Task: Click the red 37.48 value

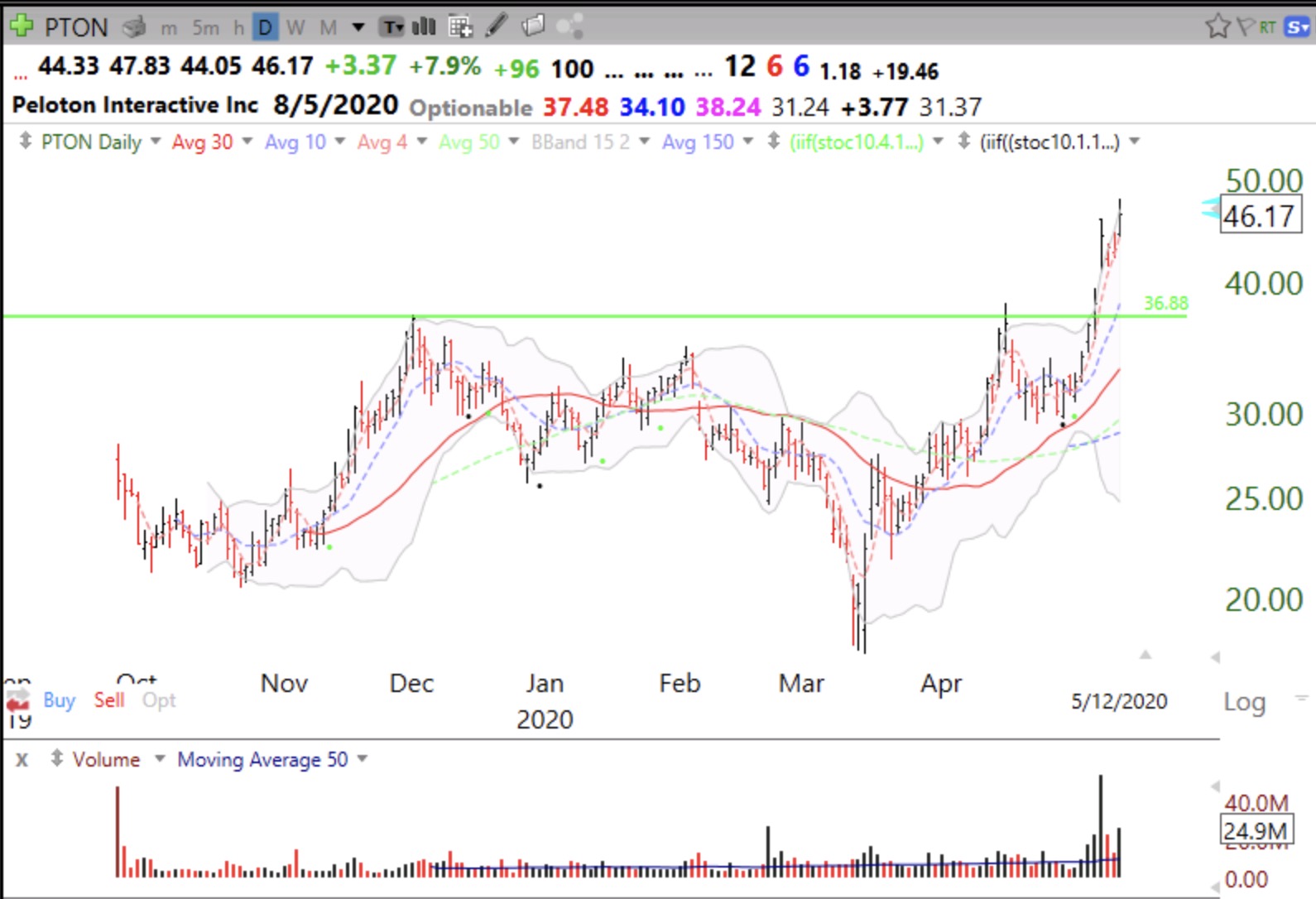Action: pyautogui.click(x=575, y=107)
